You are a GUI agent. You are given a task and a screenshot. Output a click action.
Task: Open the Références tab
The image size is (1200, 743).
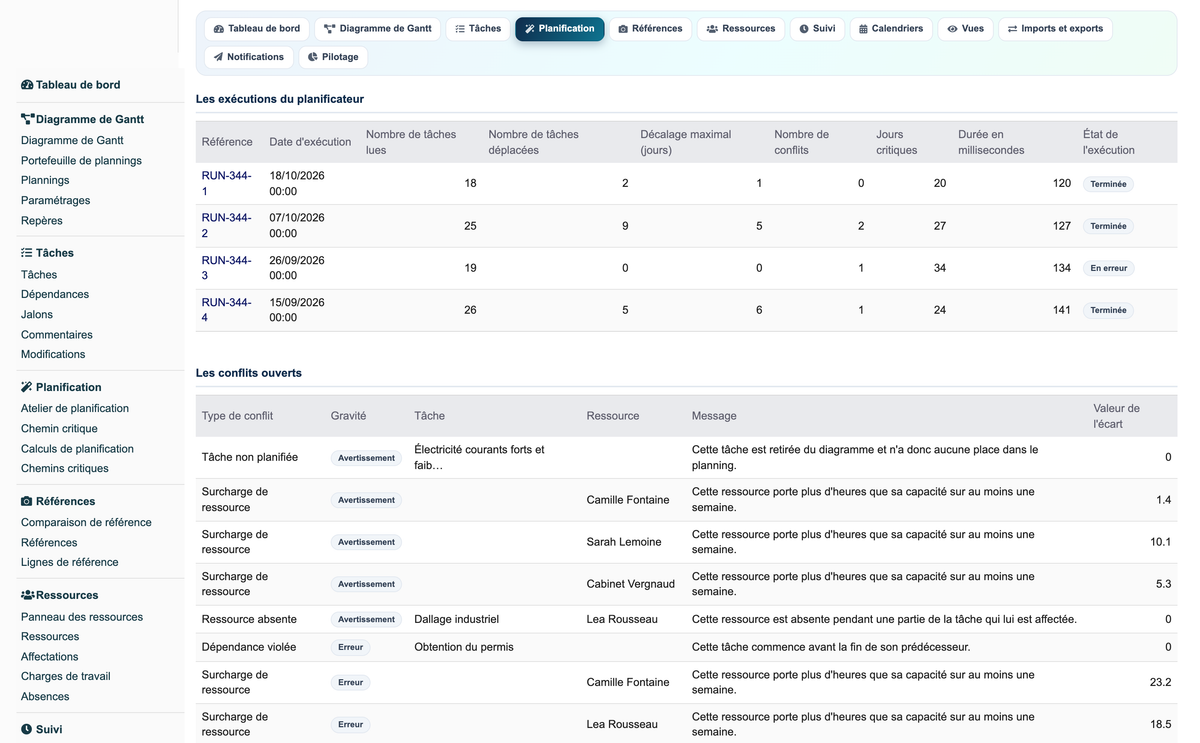coord(650,29)
